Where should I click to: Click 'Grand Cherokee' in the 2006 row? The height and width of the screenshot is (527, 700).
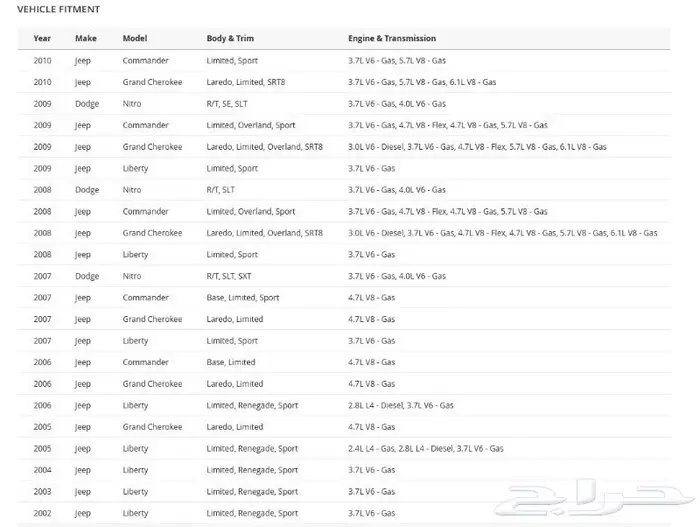152,384
